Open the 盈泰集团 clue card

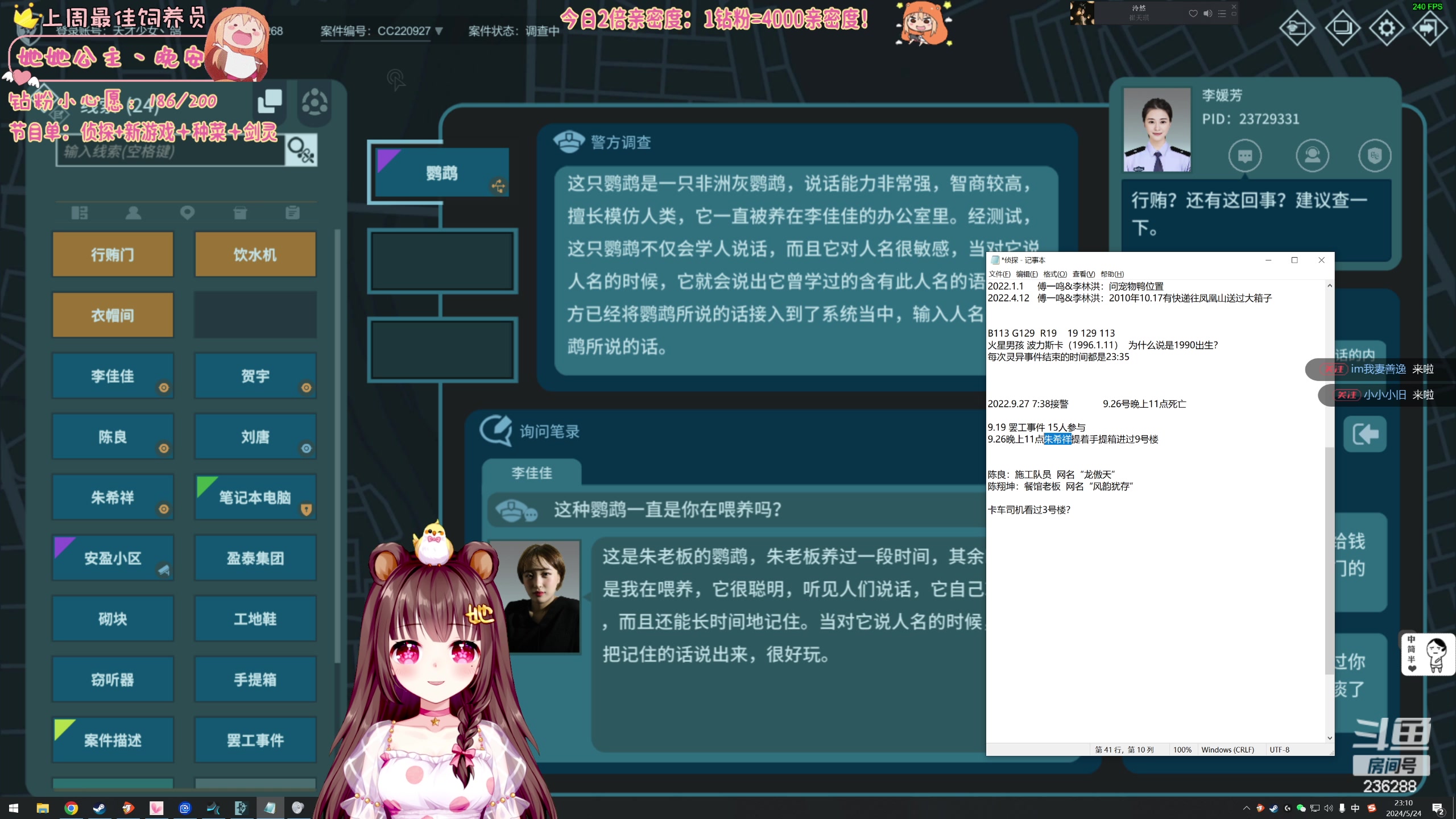point(255,558)
